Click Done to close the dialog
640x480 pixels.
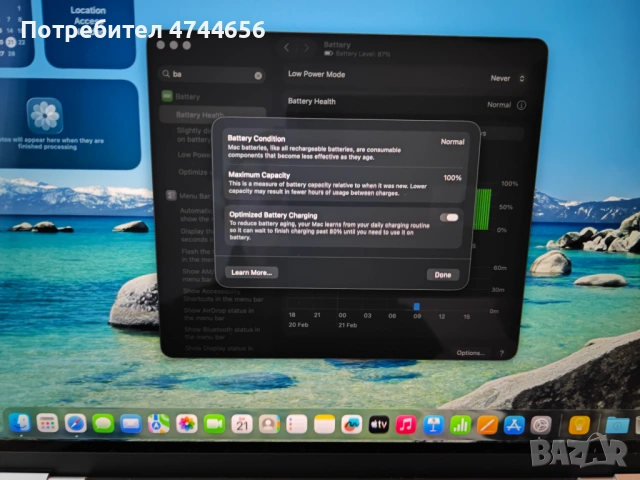(x=443, y=275)
